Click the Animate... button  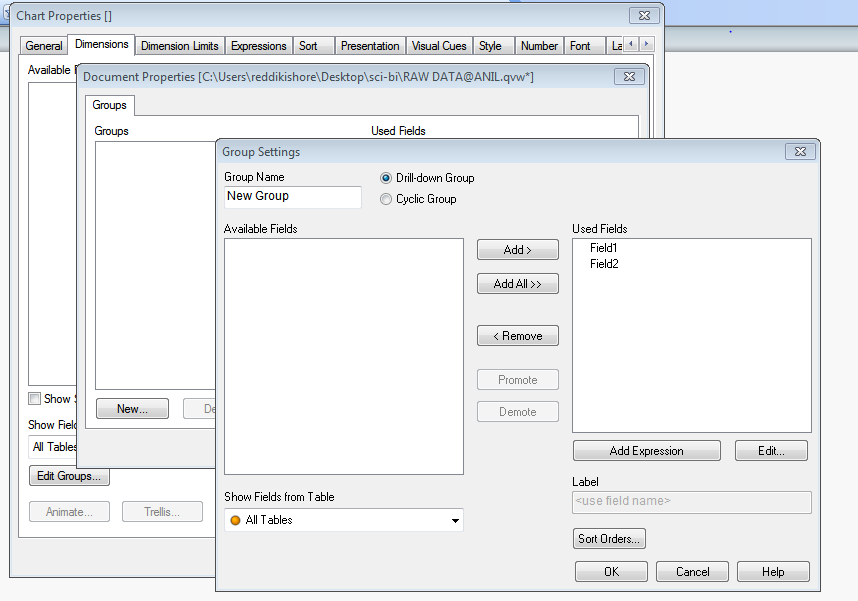[69, 512]
